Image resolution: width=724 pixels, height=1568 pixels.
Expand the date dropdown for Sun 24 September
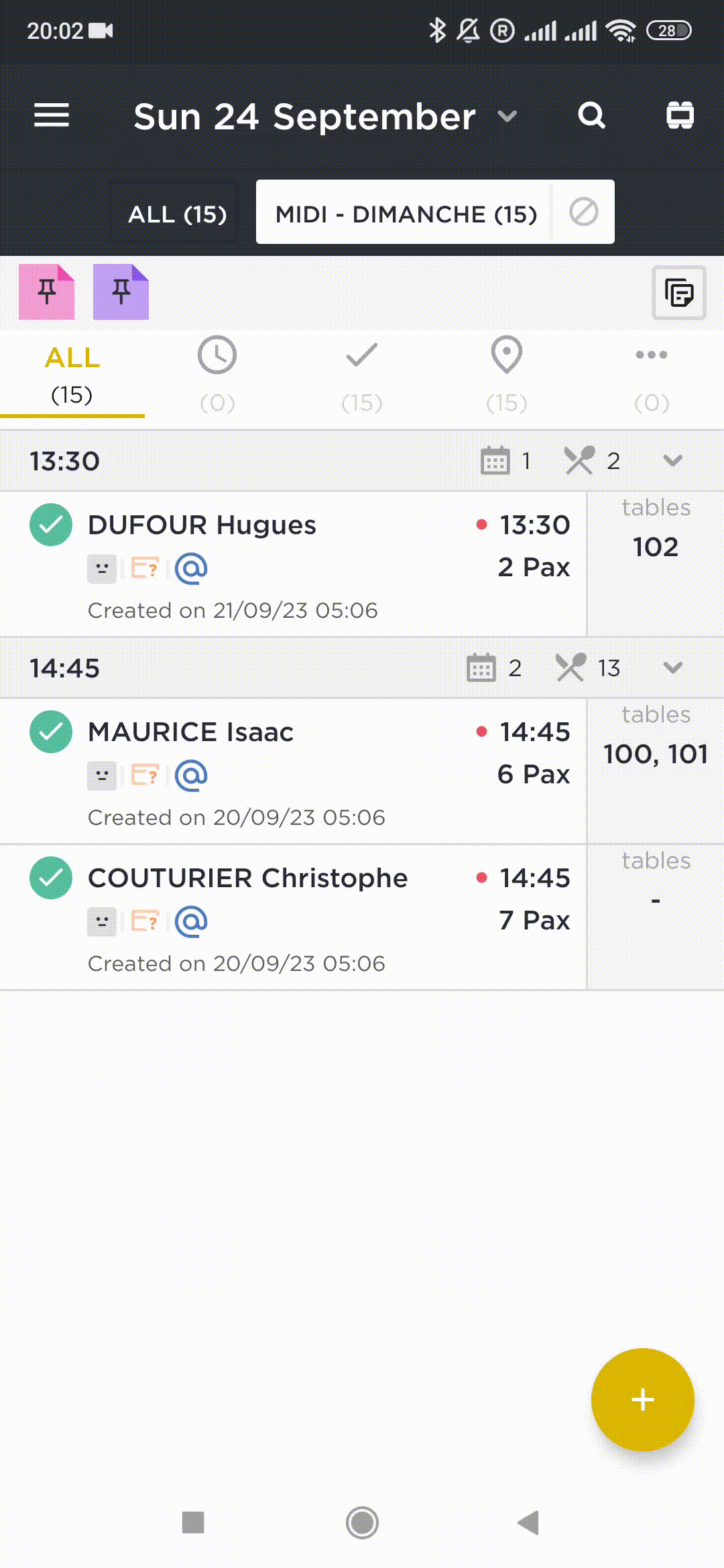pos(507,117)
